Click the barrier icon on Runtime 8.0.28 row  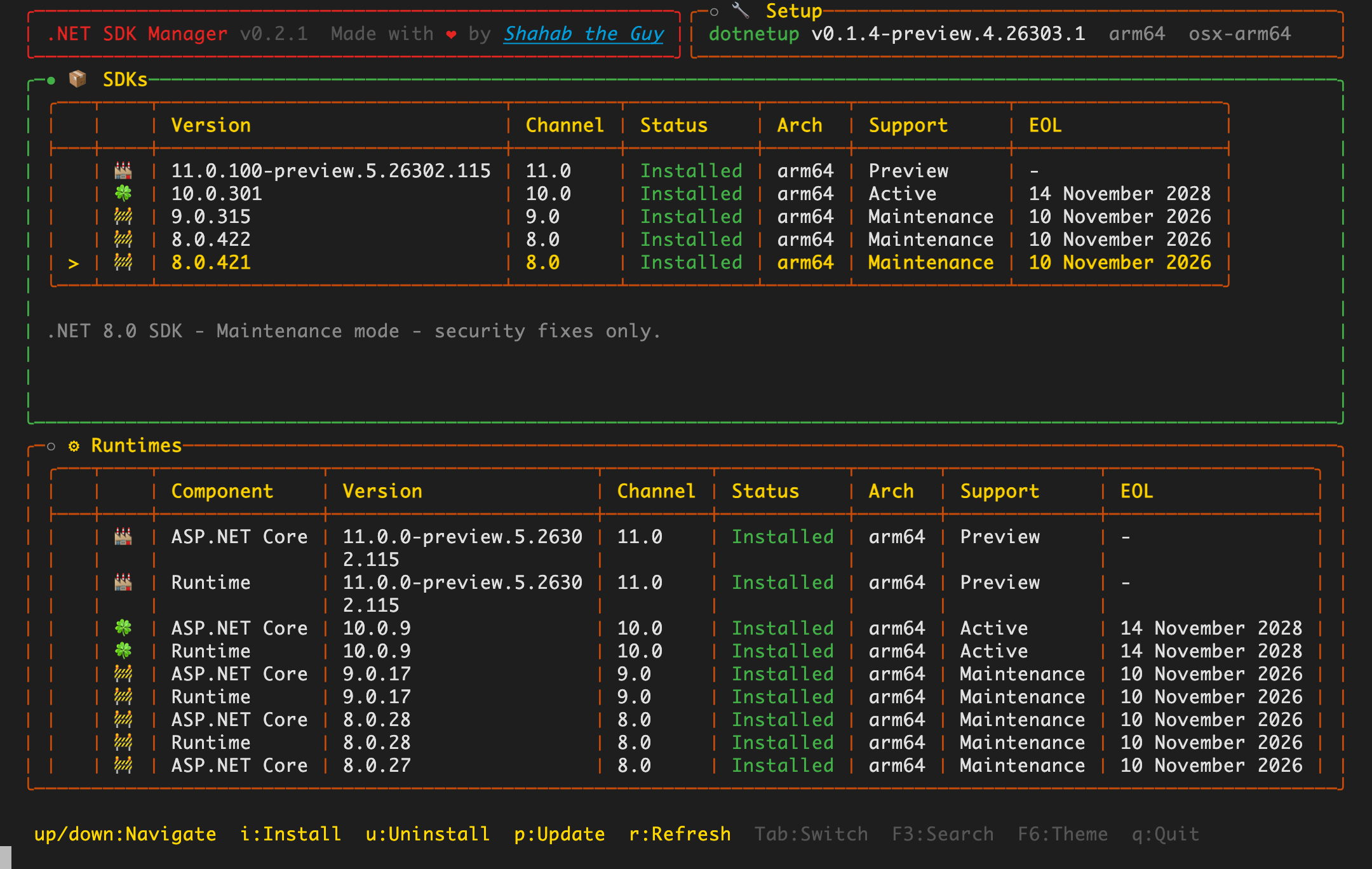123,742
